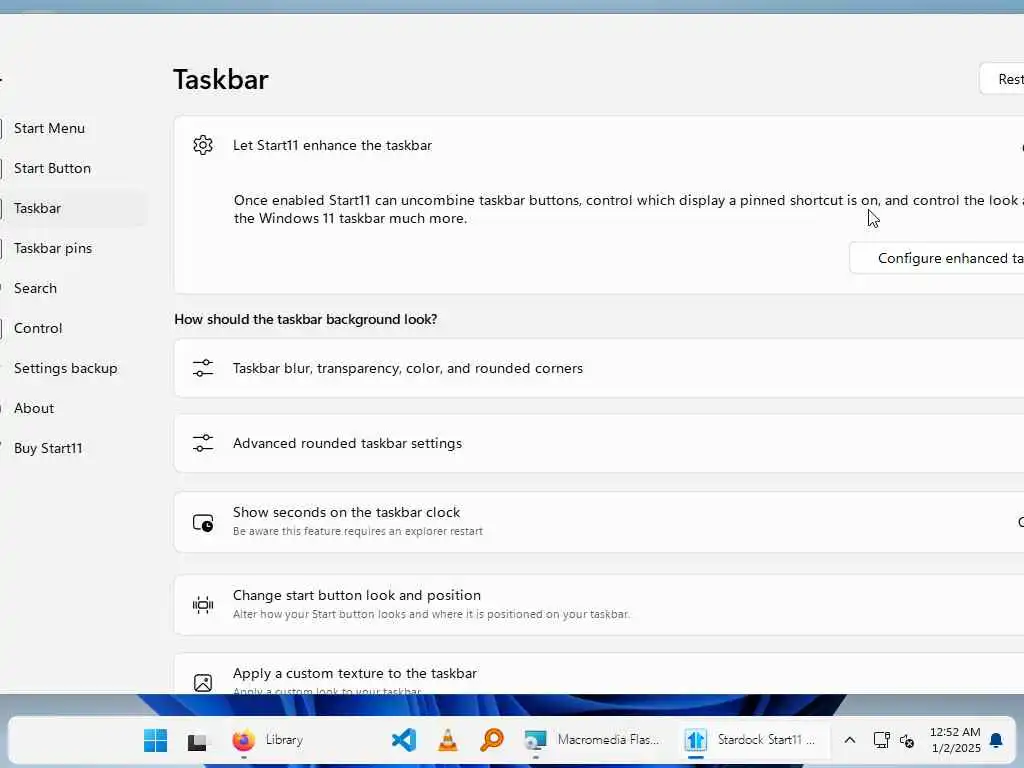Open Apply a custom texture to the taskbar

point(599,674)
